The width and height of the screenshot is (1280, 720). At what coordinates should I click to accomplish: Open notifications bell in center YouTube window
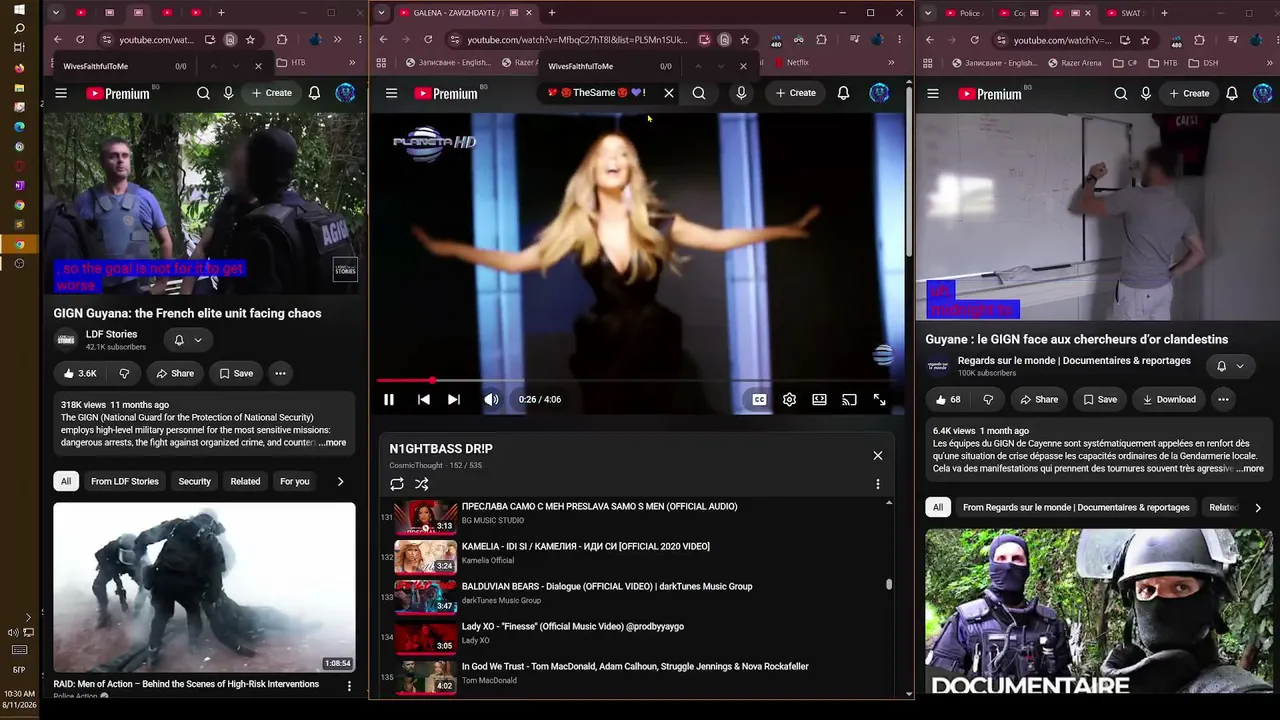[x=843, y=93]
